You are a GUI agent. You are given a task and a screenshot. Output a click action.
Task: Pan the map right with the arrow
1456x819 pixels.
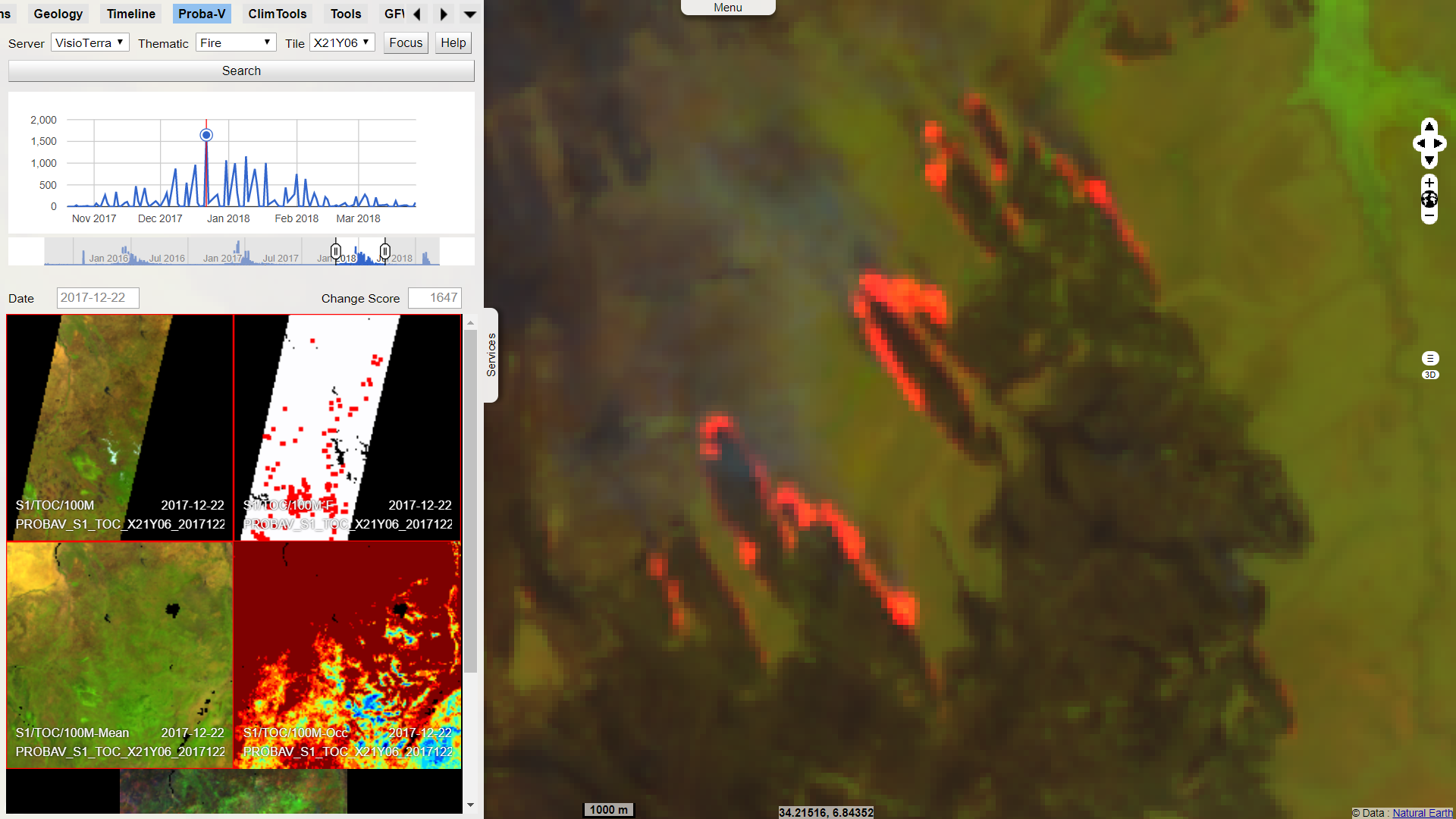(1439, 143)
